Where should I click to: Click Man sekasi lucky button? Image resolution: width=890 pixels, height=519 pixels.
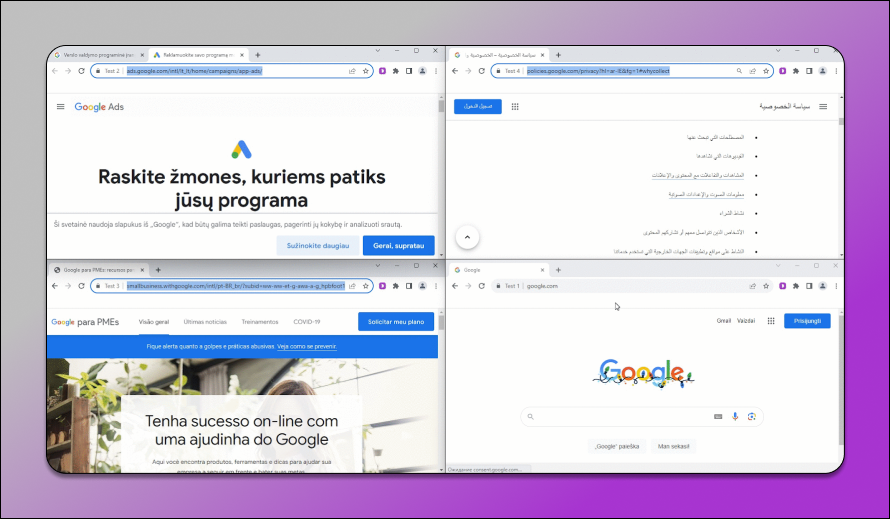(x=673, y=446)
